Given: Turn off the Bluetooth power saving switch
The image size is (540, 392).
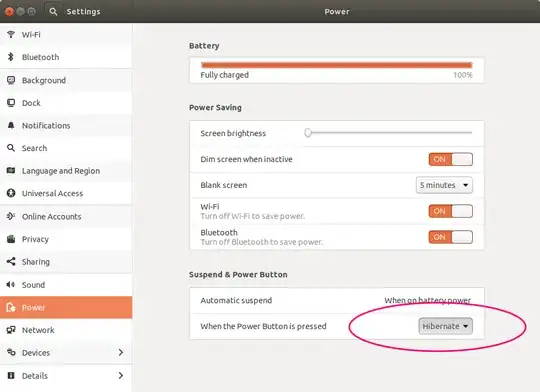Looking at the screenshot, I should [450, 237].
